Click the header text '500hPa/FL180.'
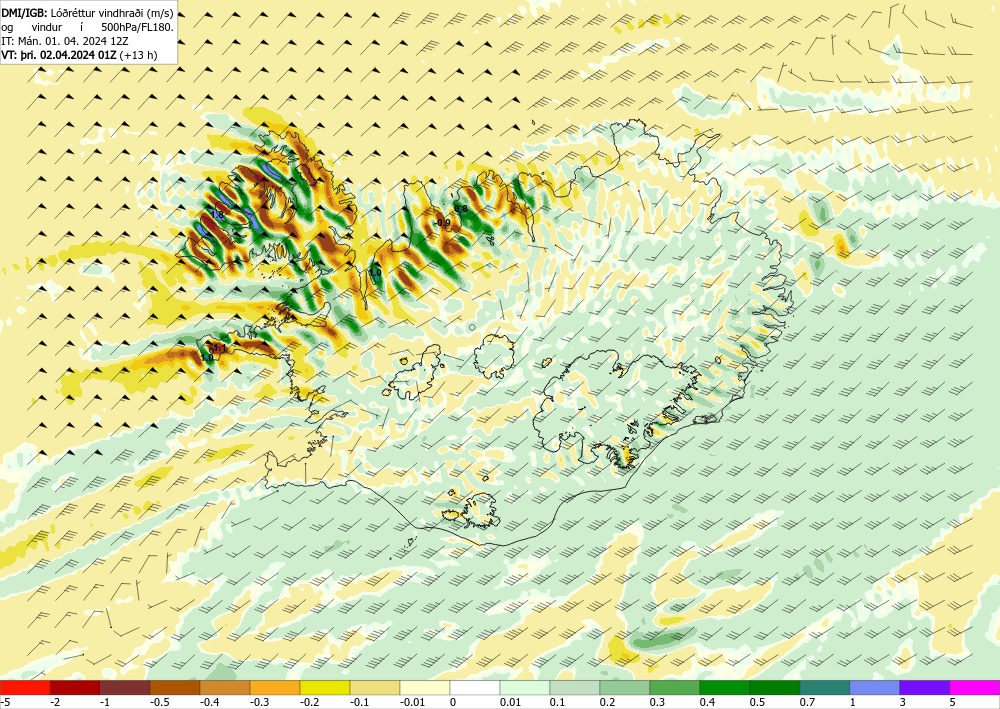Image resolution: width=1000 pixels, height=709 pixels. (x=137, y=27)
